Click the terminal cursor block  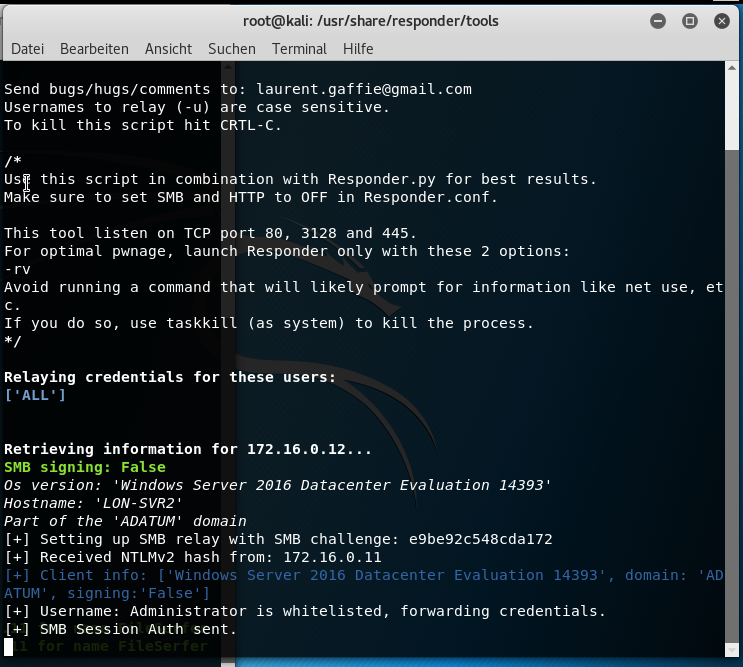9,647
